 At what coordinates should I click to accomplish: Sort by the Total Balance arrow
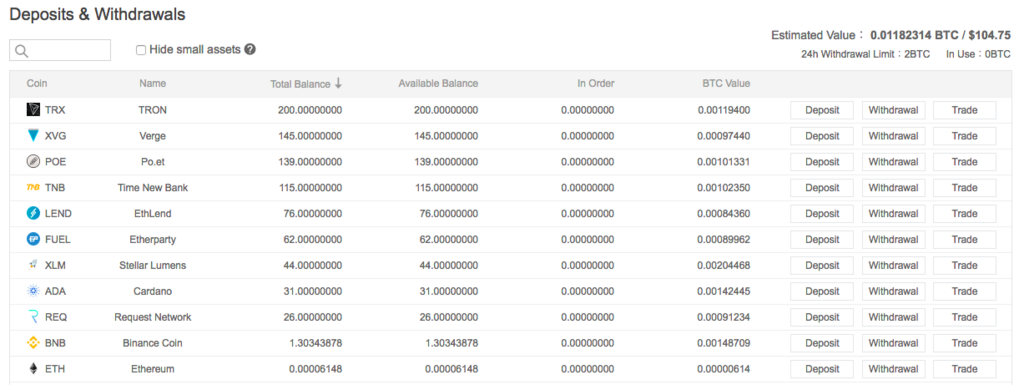(338, 83)
